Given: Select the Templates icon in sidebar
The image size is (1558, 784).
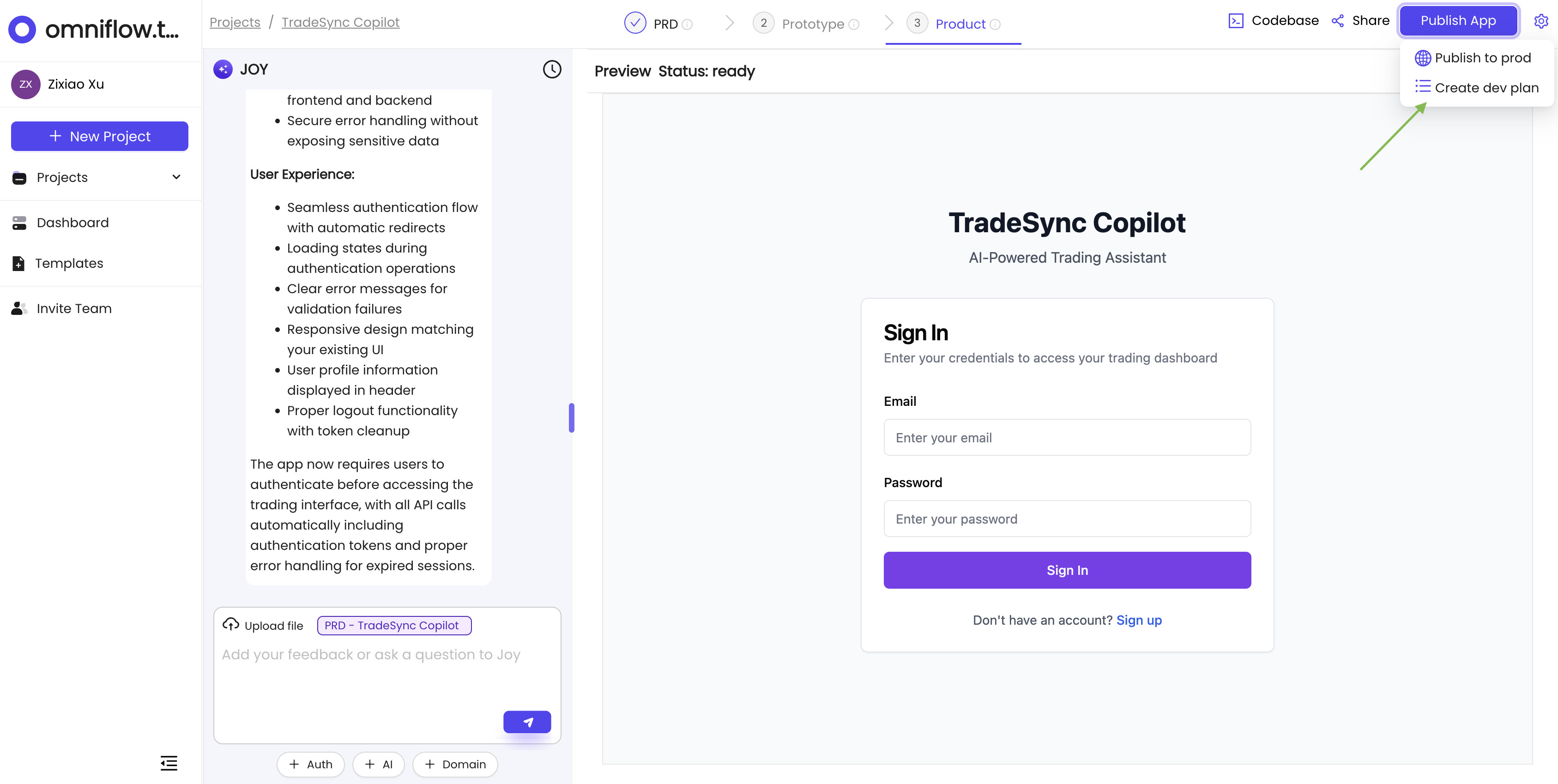Looking at the screenshot, I should (x=19, y=263).
